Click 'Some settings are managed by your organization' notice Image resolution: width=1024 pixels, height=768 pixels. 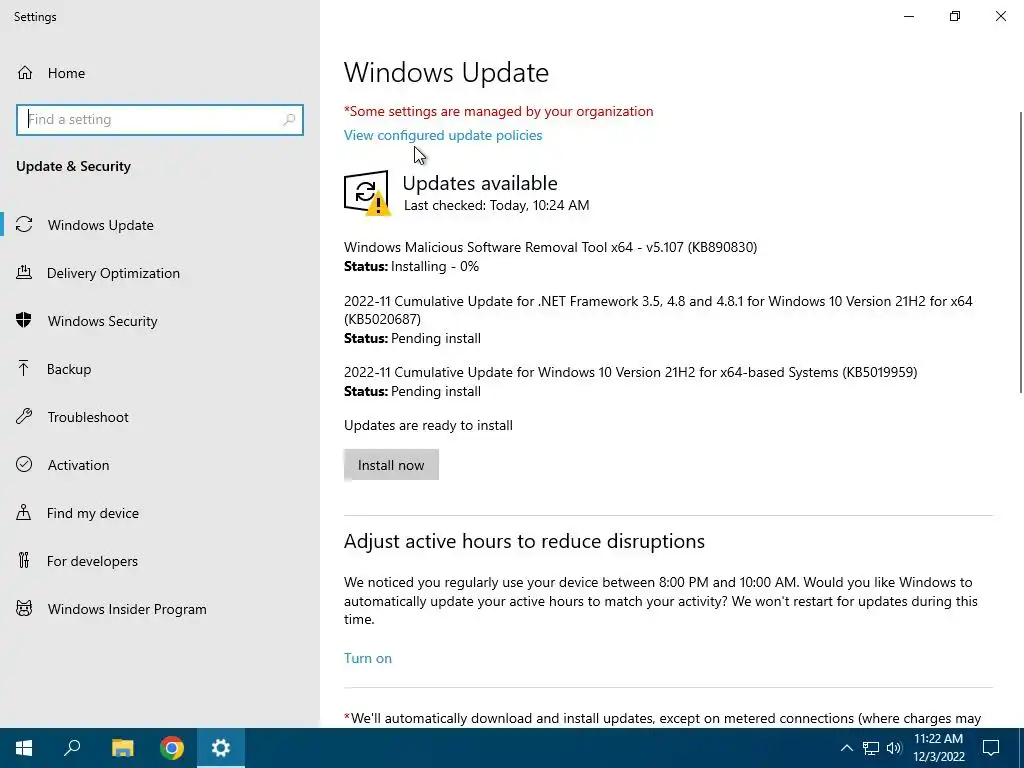pos(498,111)
